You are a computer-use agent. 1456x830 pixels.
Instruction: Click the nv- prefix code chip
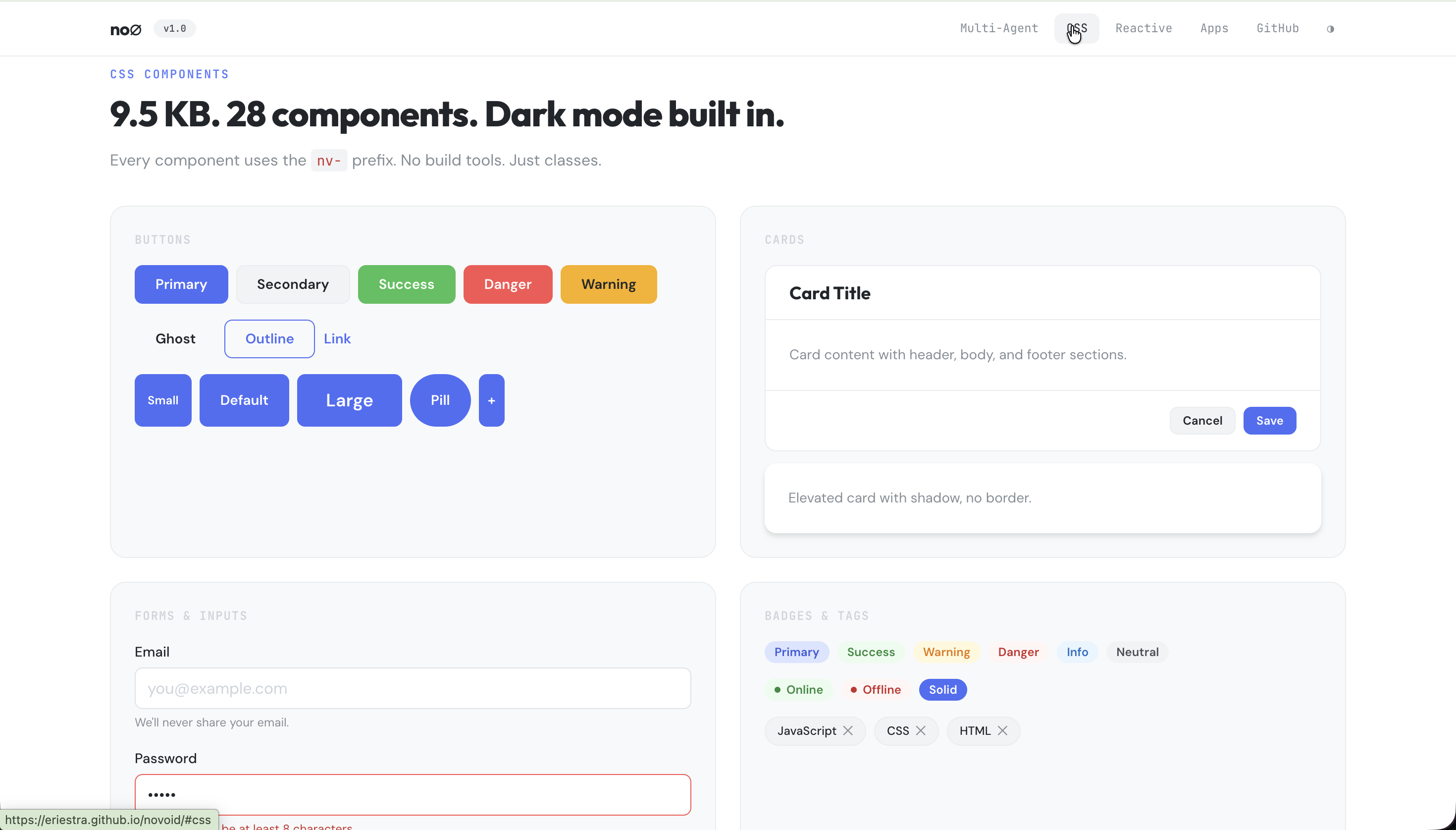click(x=329, y=160)
